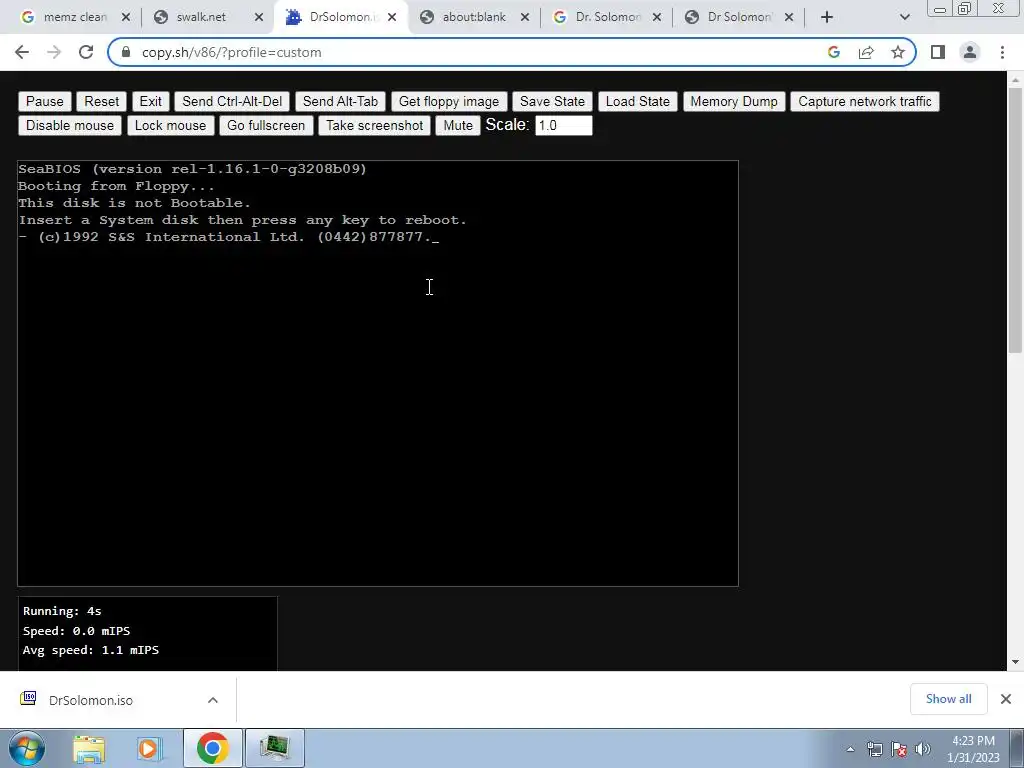Viewport: 1024px width, 768px height.
Task: Switch to the Dr. Solomon Google search tab
Action: [x=605, y=17]
